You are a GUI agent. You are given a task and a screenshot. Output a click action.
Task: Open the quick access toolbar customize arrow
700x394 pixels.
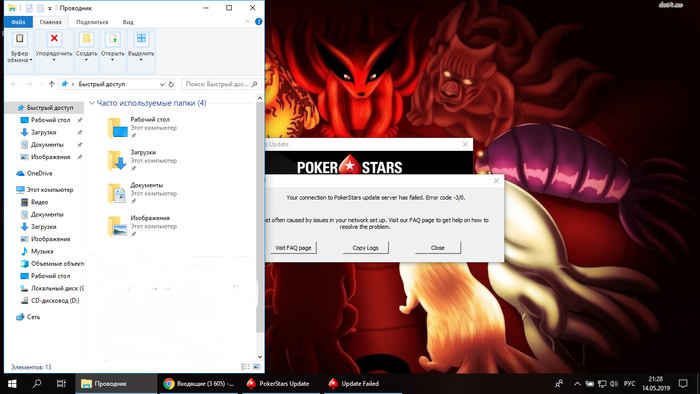(x=50, y=8)
